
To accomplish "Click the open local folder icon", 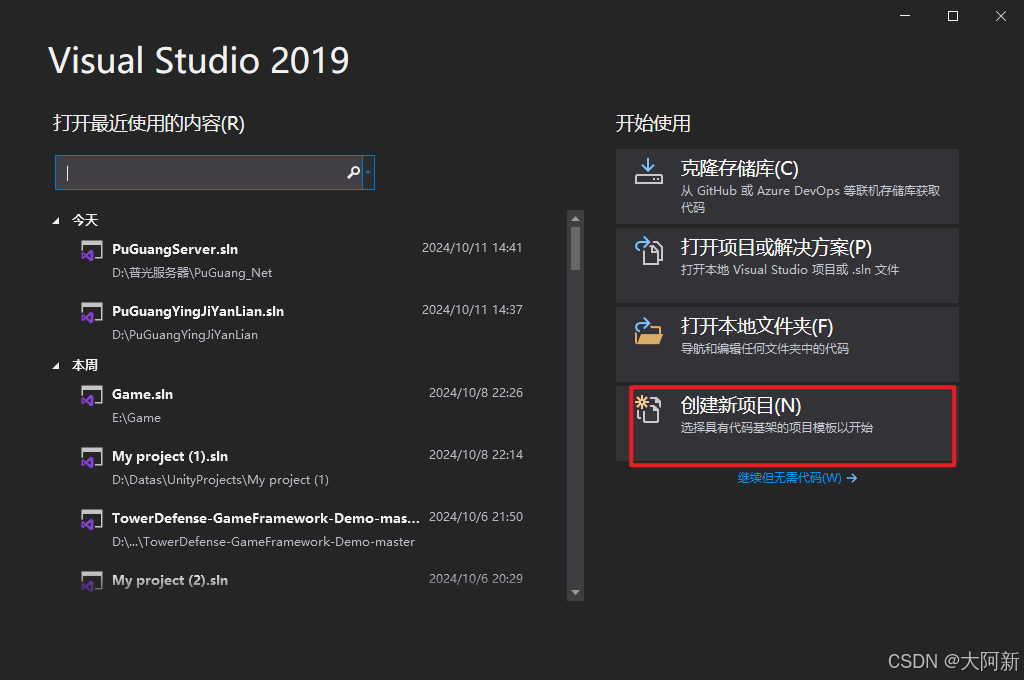I will [648, 331].
